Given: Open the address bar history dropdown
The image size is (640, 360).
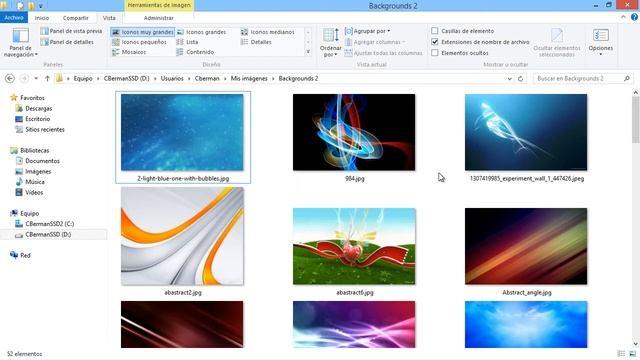Looking at the screenshot, I should tap(509, 79).
